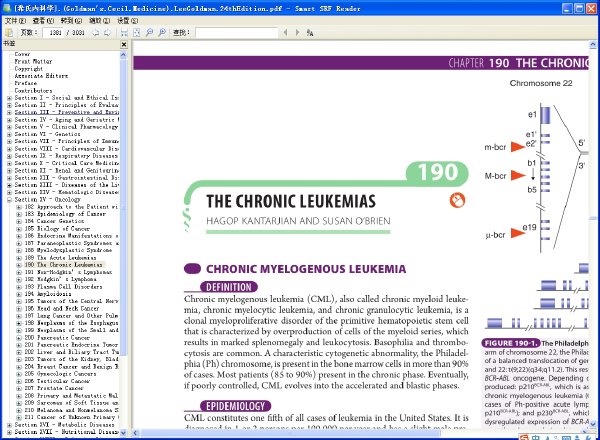
Task: Click the search text input field
Action: 236,33
